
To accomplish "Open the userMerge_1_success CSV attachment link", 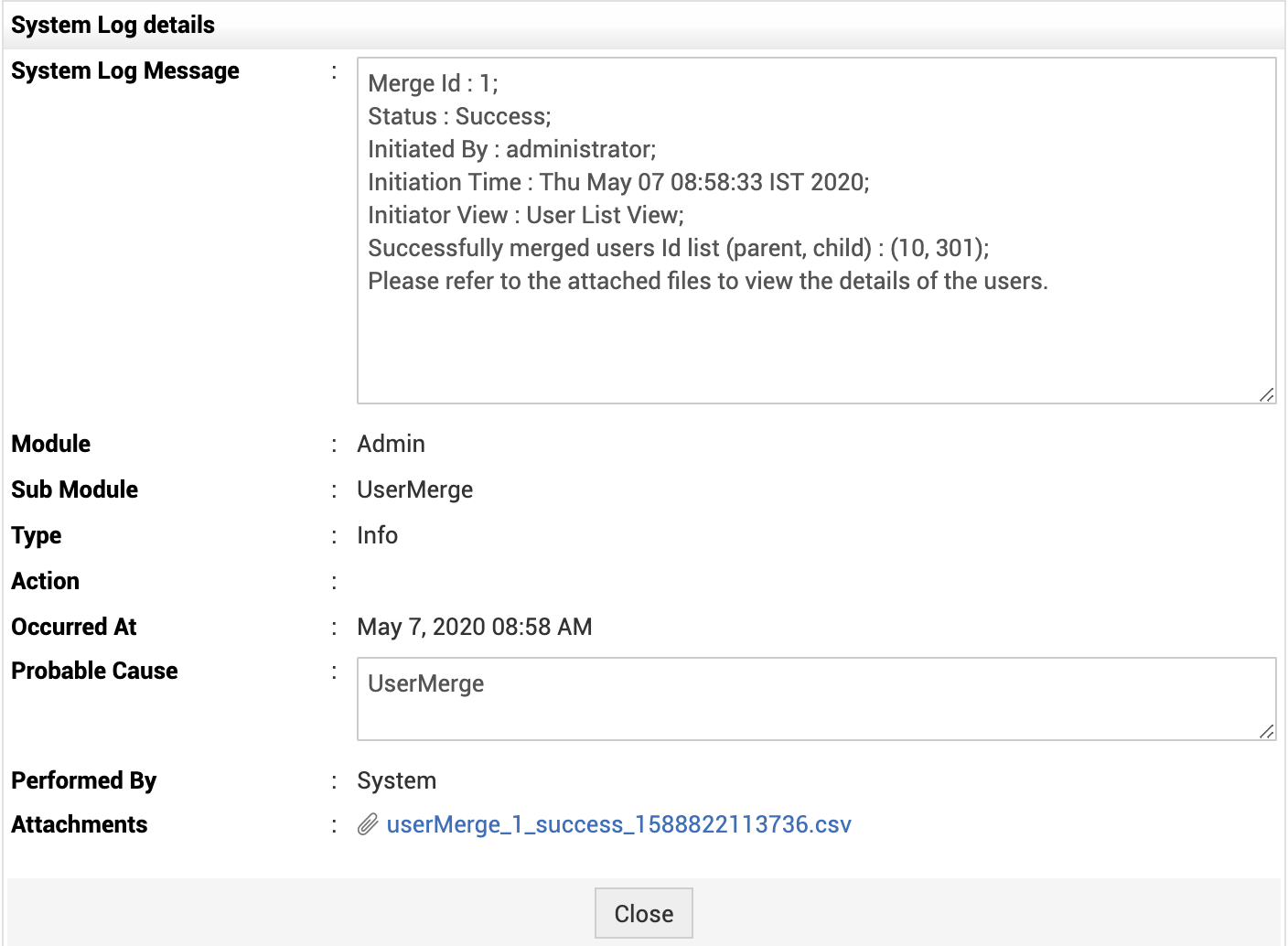I will point(618,824).
